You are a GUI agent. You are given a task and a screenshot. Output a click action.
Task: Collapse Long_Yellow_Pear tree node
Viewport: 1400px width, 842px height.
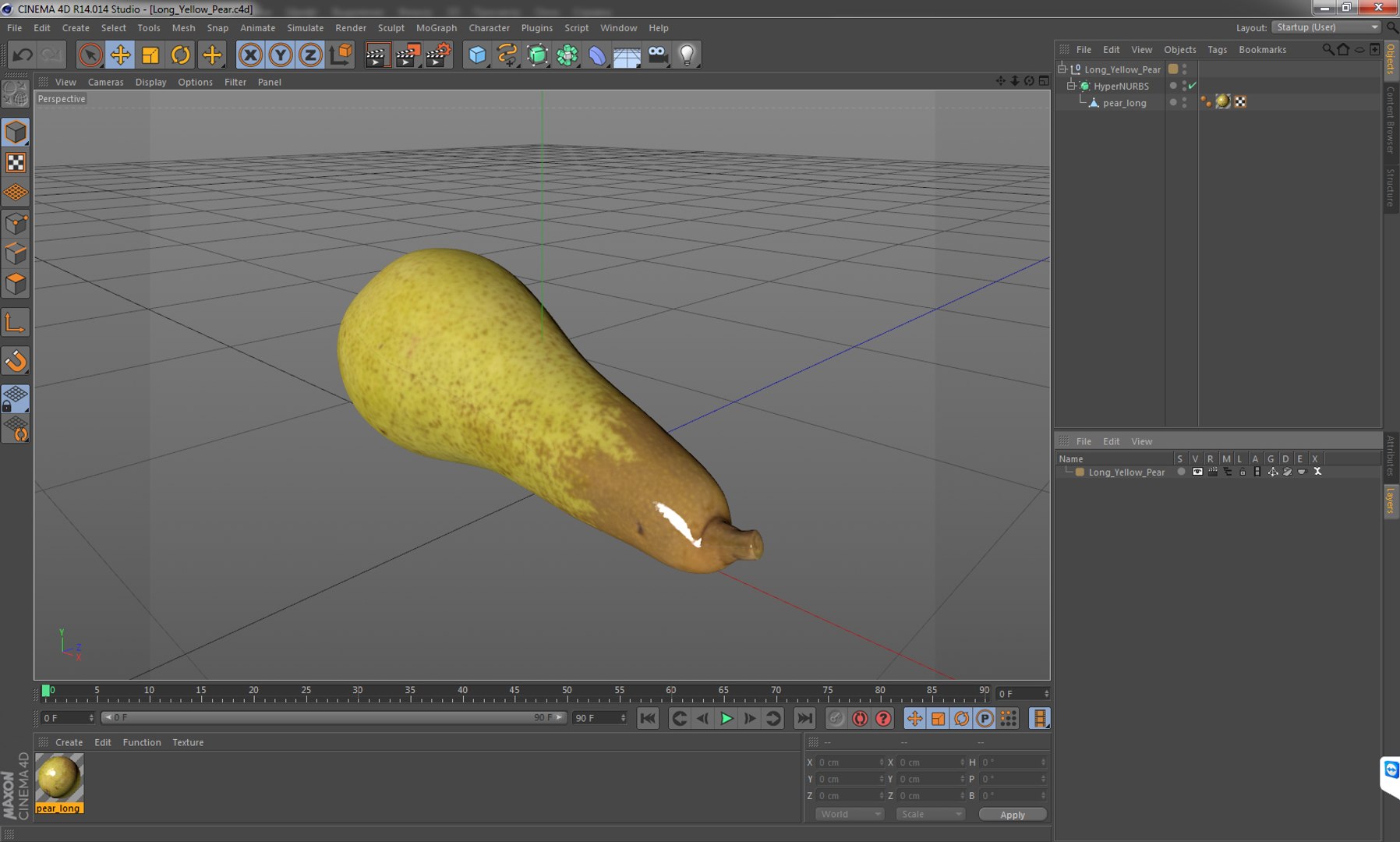[x=1062, y=69]
